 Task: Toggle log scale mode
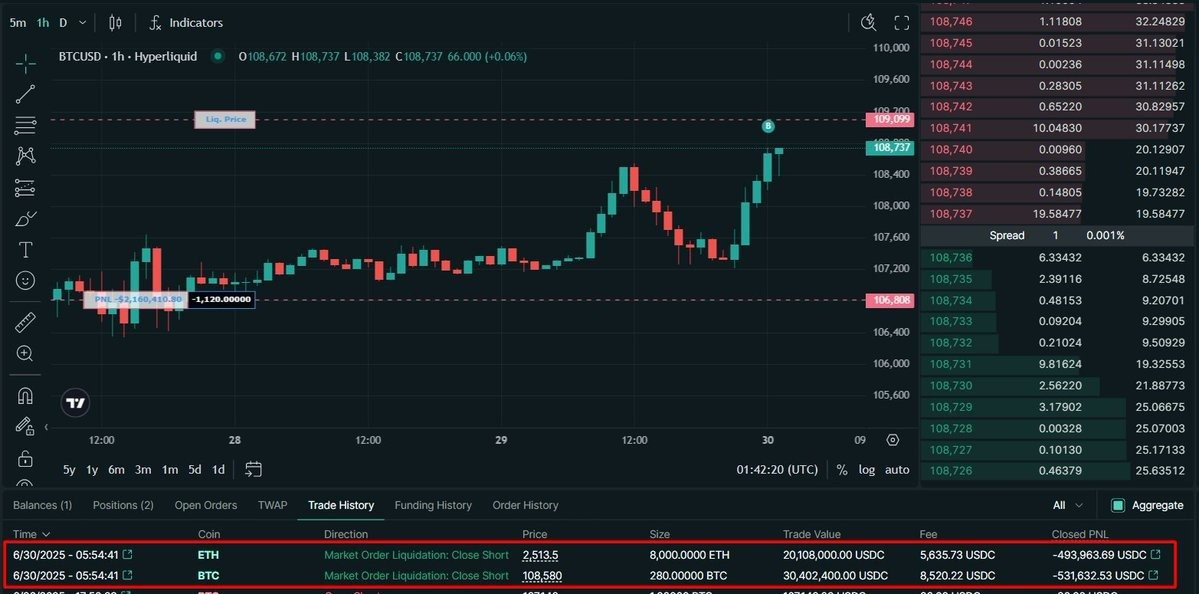866,469
